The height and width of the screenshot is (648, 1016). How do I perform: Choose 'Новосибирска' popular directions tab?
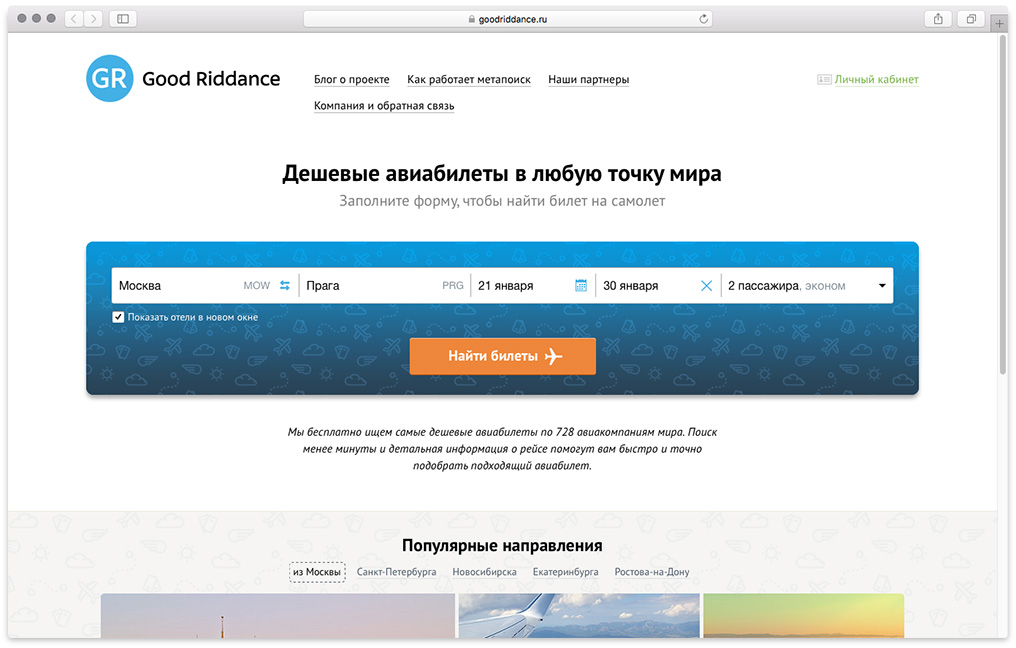pyautogui.click(x=484, y=572)
